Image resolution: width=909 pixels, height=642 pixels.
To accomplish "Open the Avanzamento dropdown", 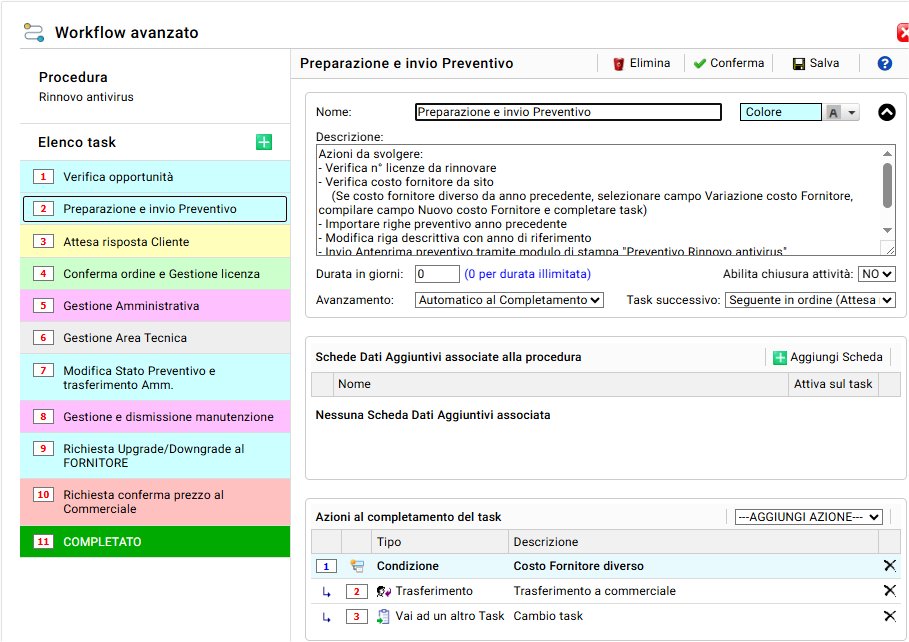I will click(509, 300).
